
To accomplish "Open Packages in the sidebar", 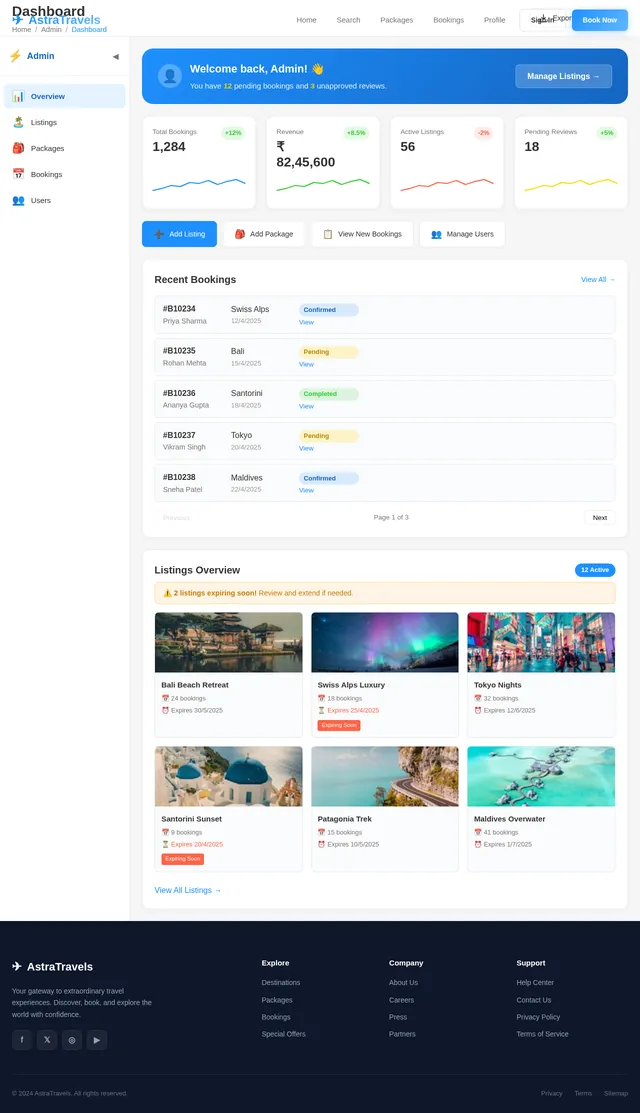I will pos(65,148).
